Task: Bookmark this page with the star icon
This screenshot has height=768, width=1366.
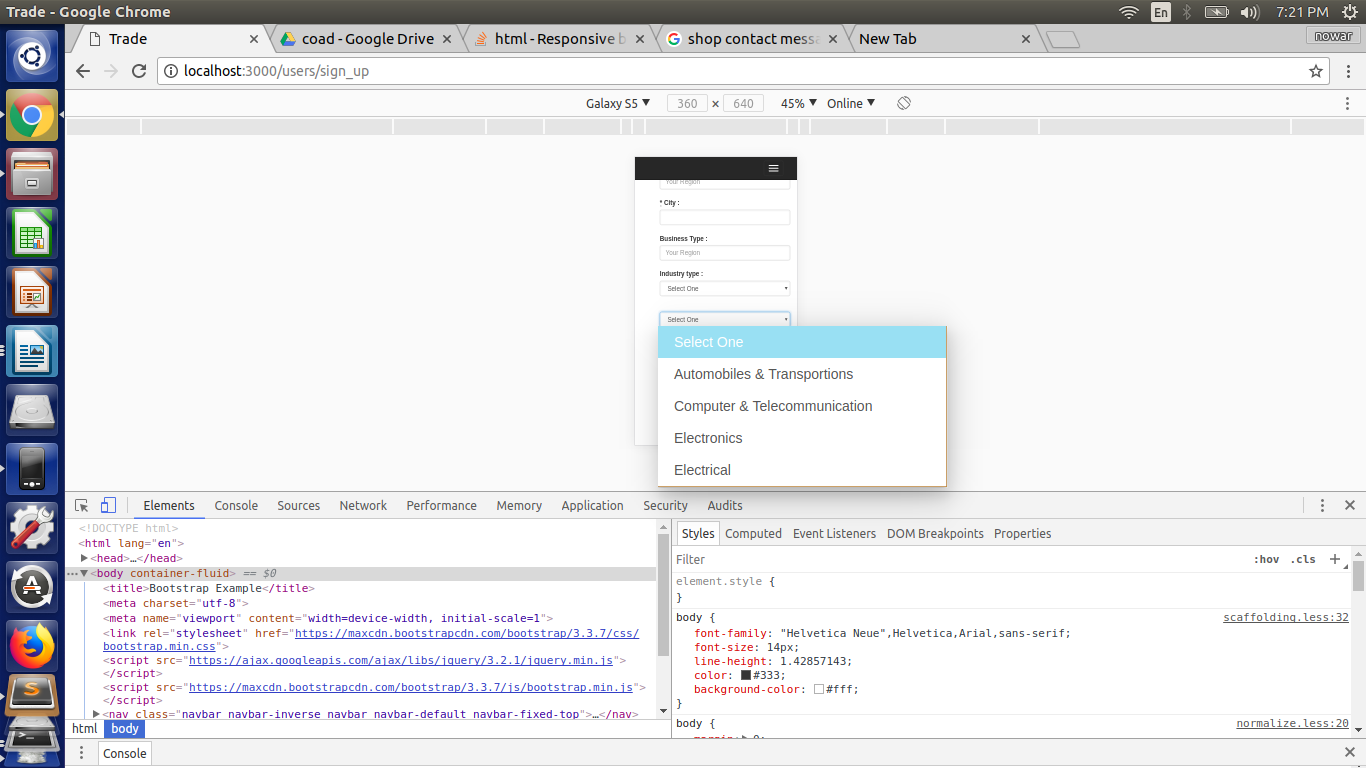Action: 1316,71
